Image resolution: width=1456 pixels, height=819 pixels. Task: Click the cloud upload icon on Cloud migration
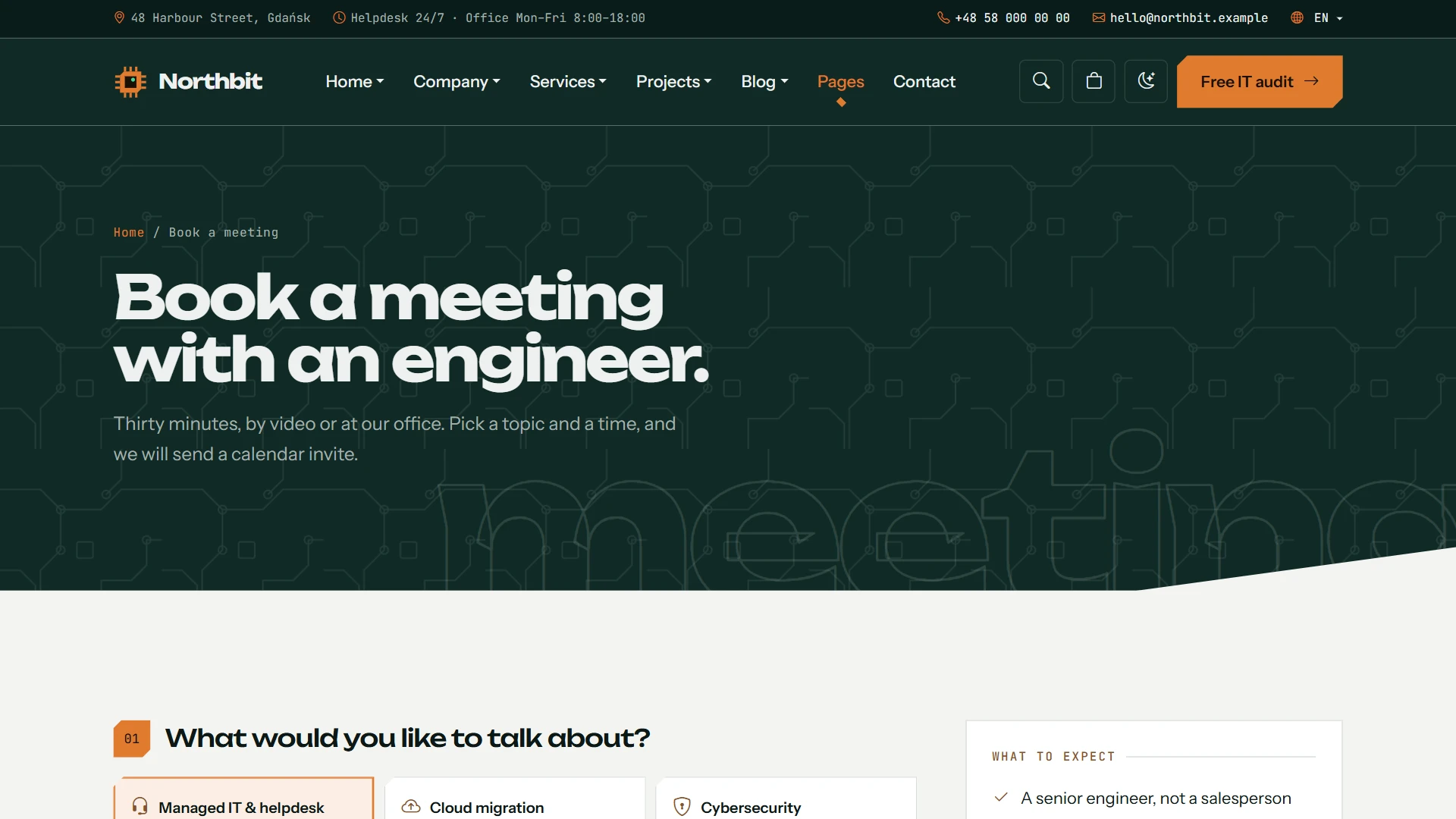(x=410, y=806)
